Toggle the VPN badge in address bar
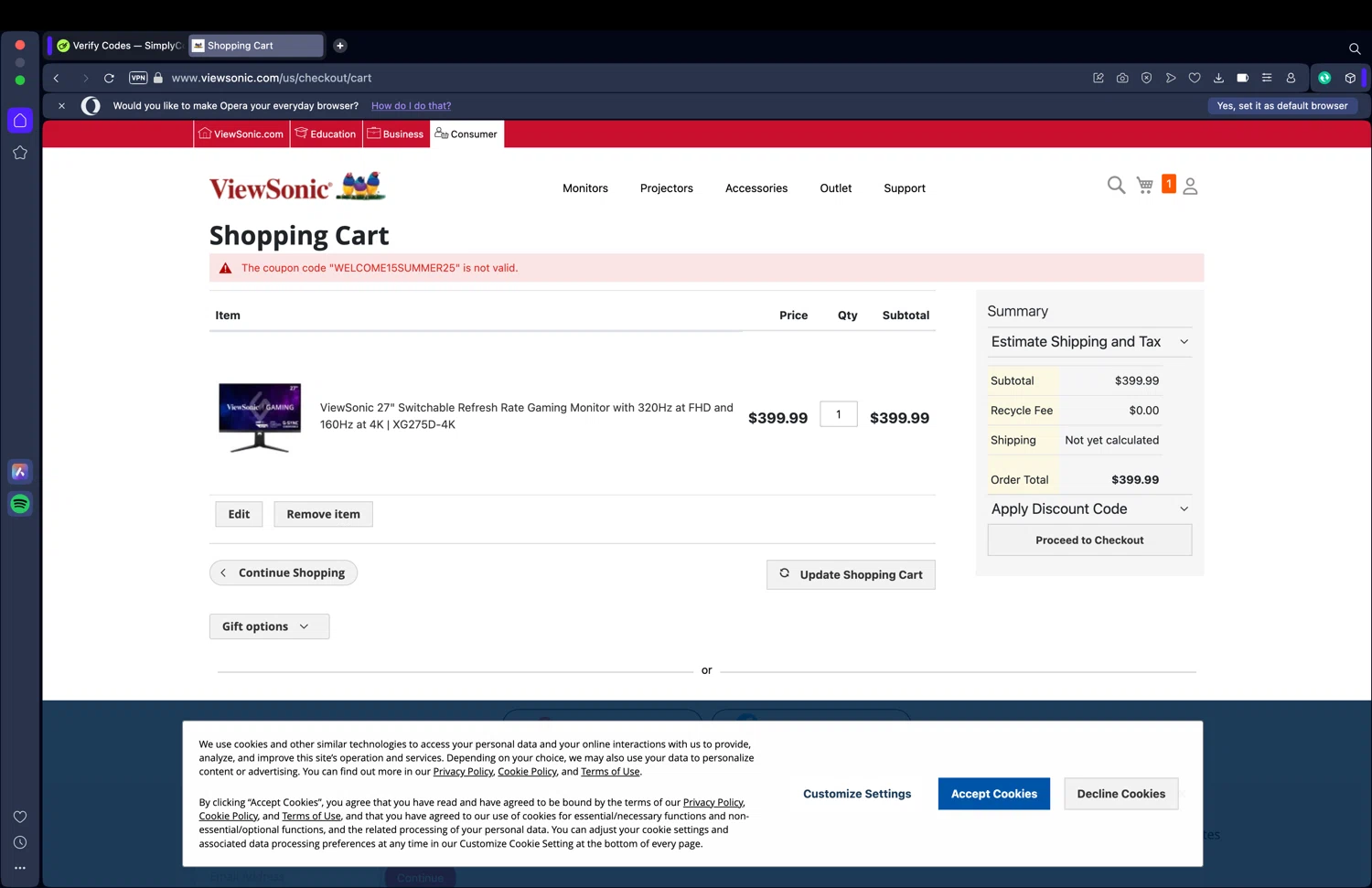1372x888 pixels. pyautogui.click(x=138, y=78)
